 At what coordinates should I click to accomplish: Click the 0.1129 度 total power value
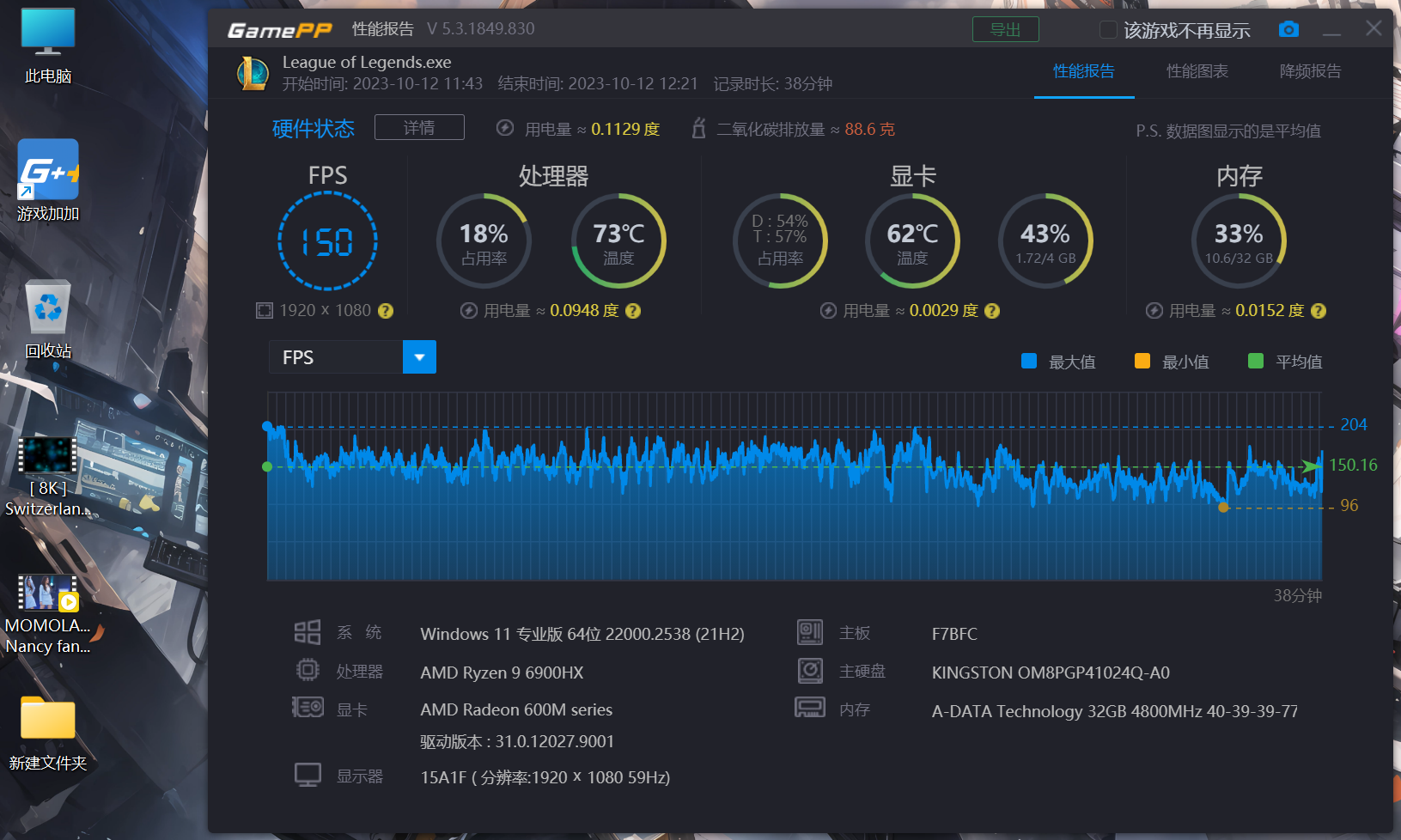[625, 129]
